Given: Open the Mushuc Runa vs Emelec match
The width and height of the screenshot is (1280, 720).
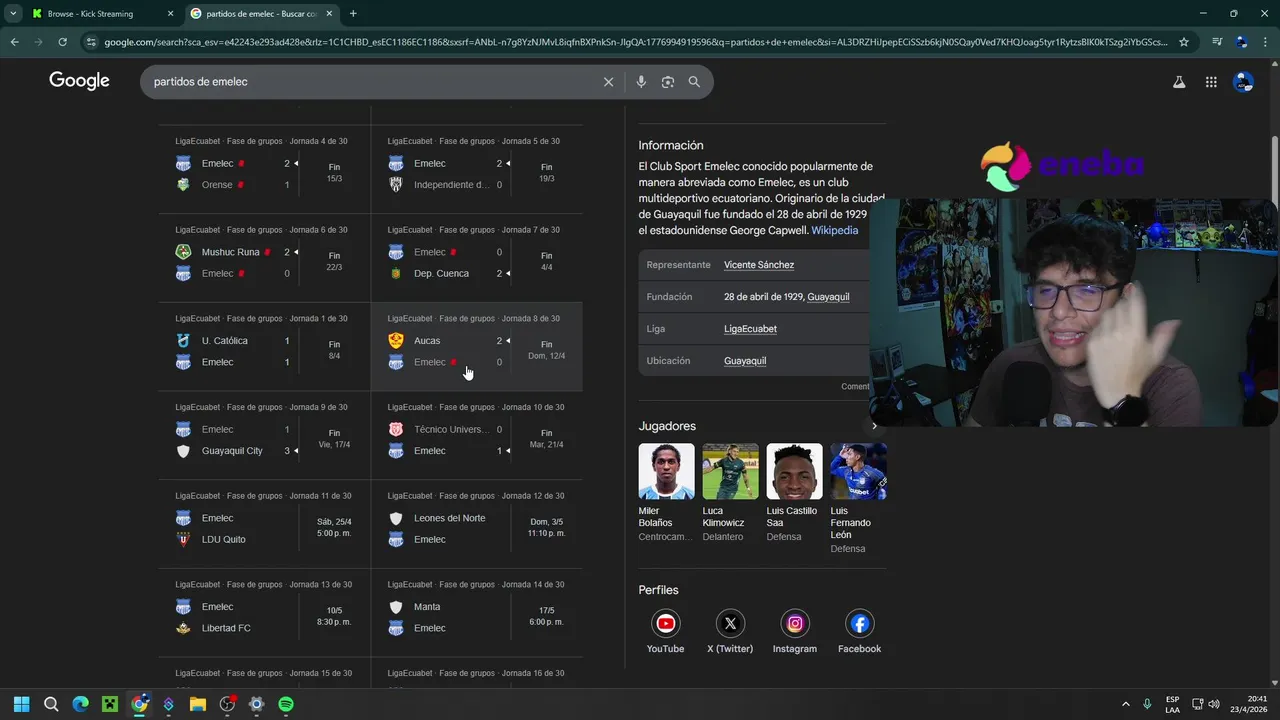Looking at the screenshot, I should (264, 258).
